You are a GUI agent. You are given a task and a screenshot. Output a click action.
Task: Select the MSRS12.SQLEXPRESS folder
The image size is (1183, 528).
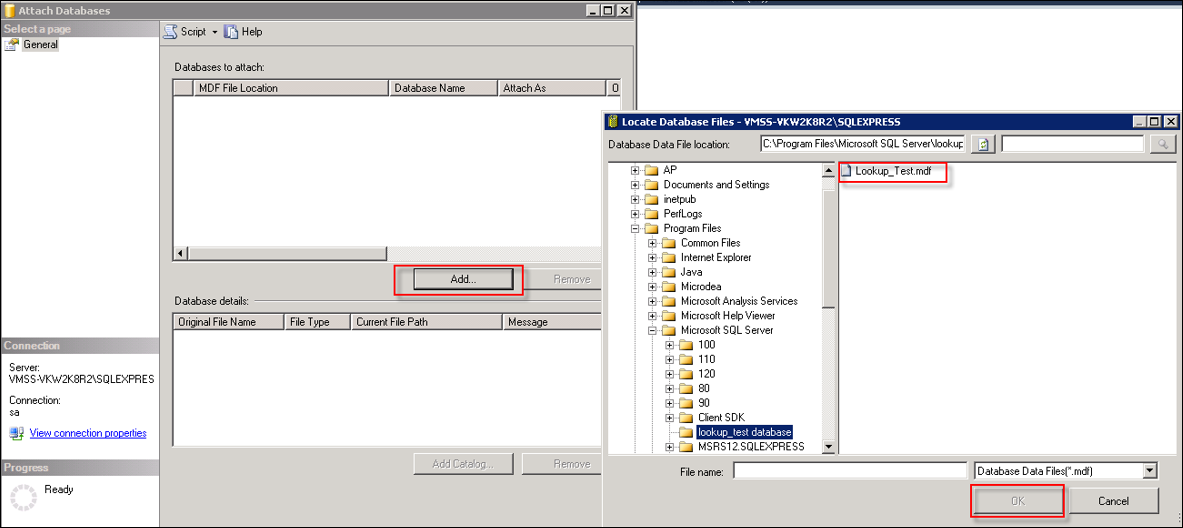point(751,447)
